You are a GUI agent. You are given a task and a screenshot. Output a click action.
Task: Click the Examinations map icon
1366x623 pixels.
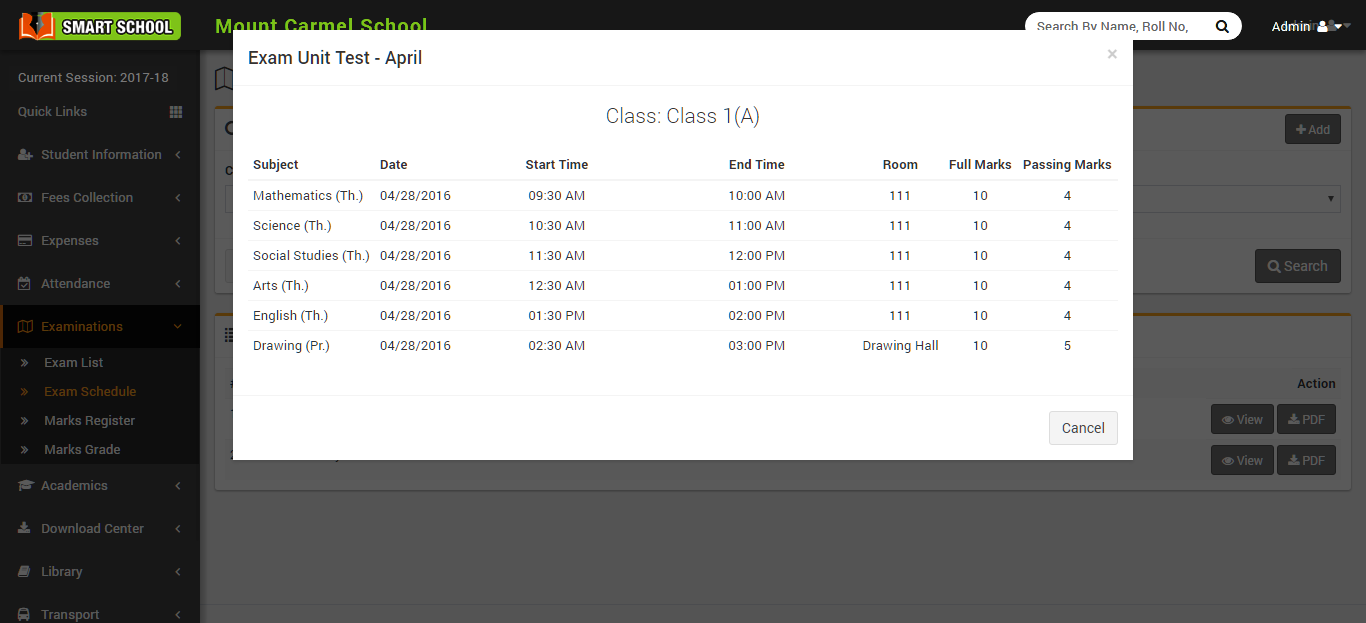coord(25,327)
